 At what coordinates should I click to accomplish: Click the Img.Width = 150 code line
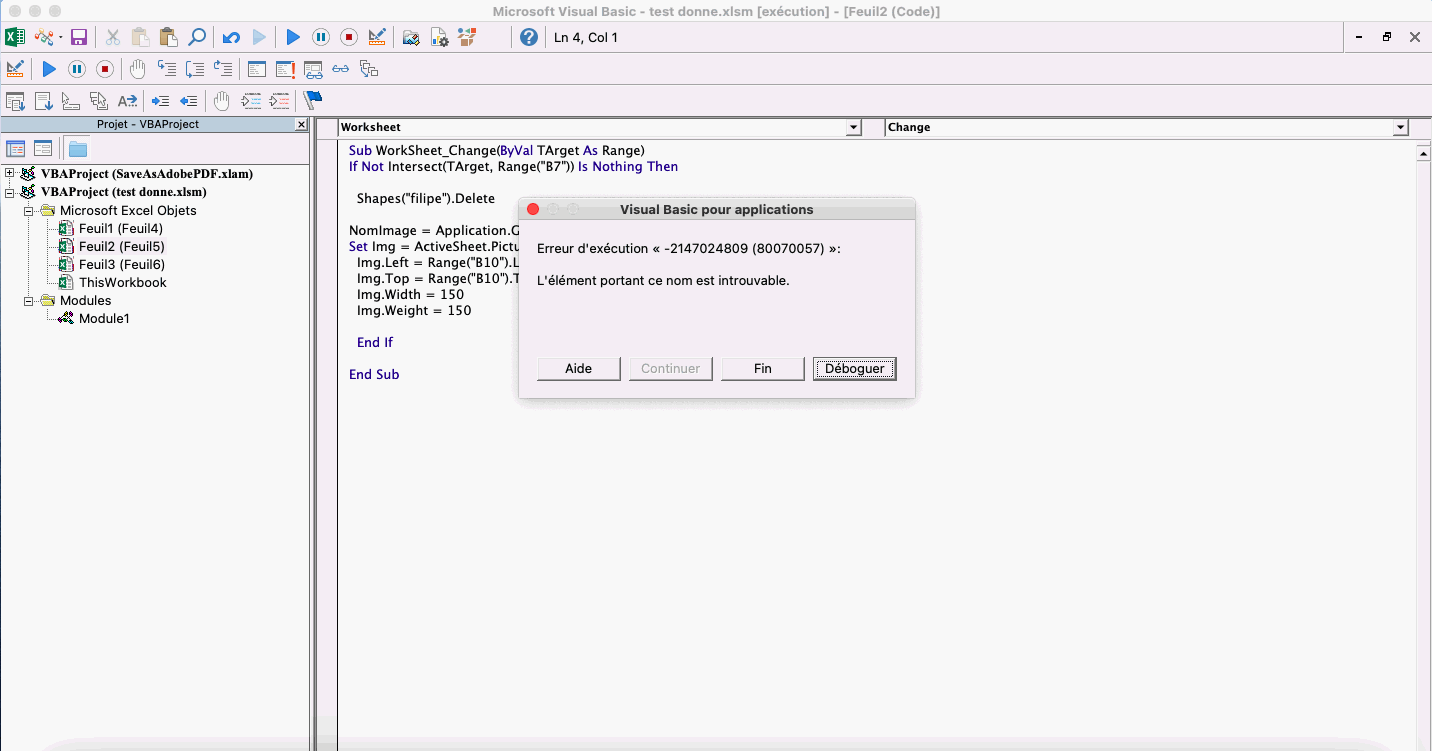(x=410, y=294)
